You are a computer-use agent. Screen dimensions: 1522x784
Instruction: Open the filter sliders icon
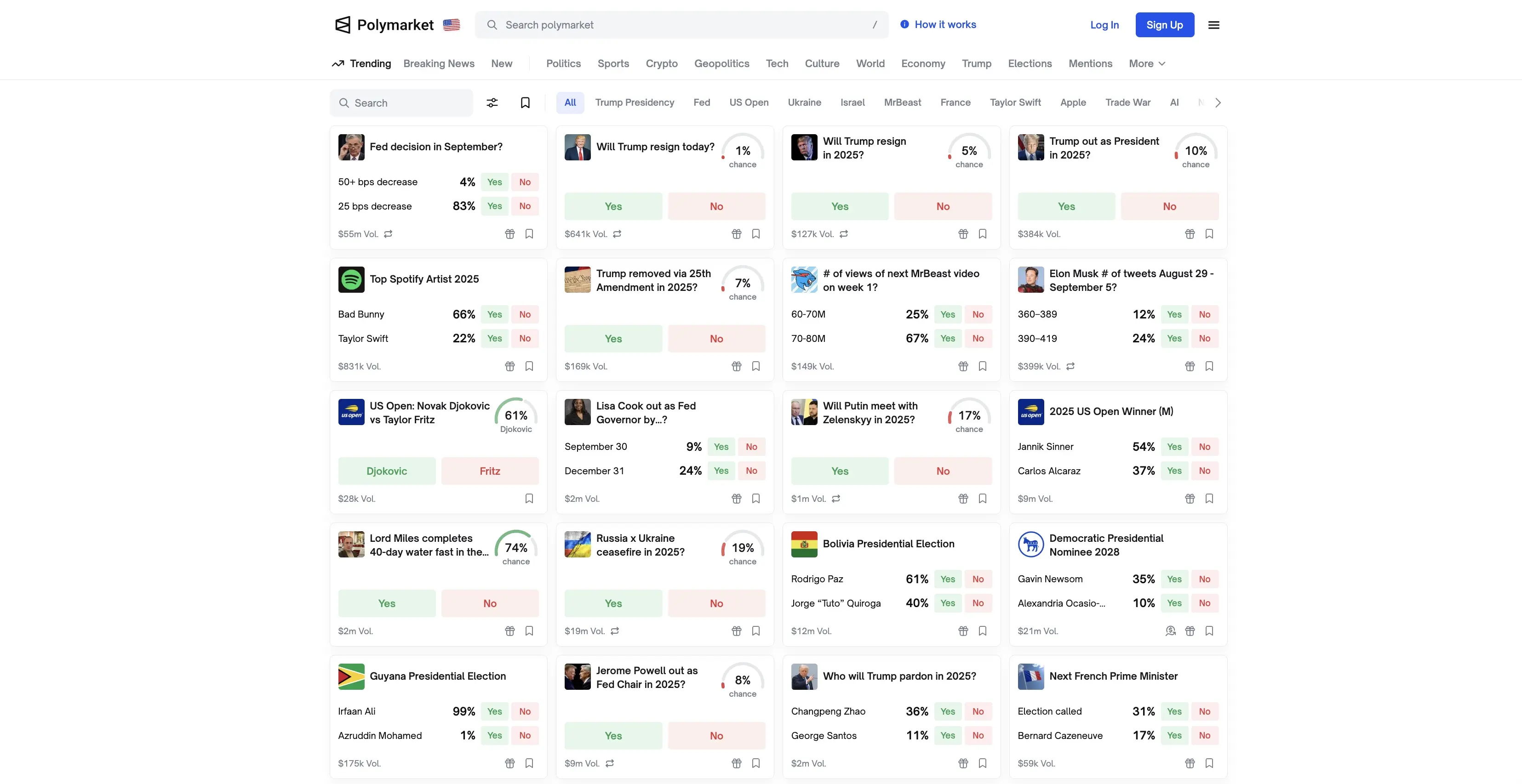click(492, 103)
